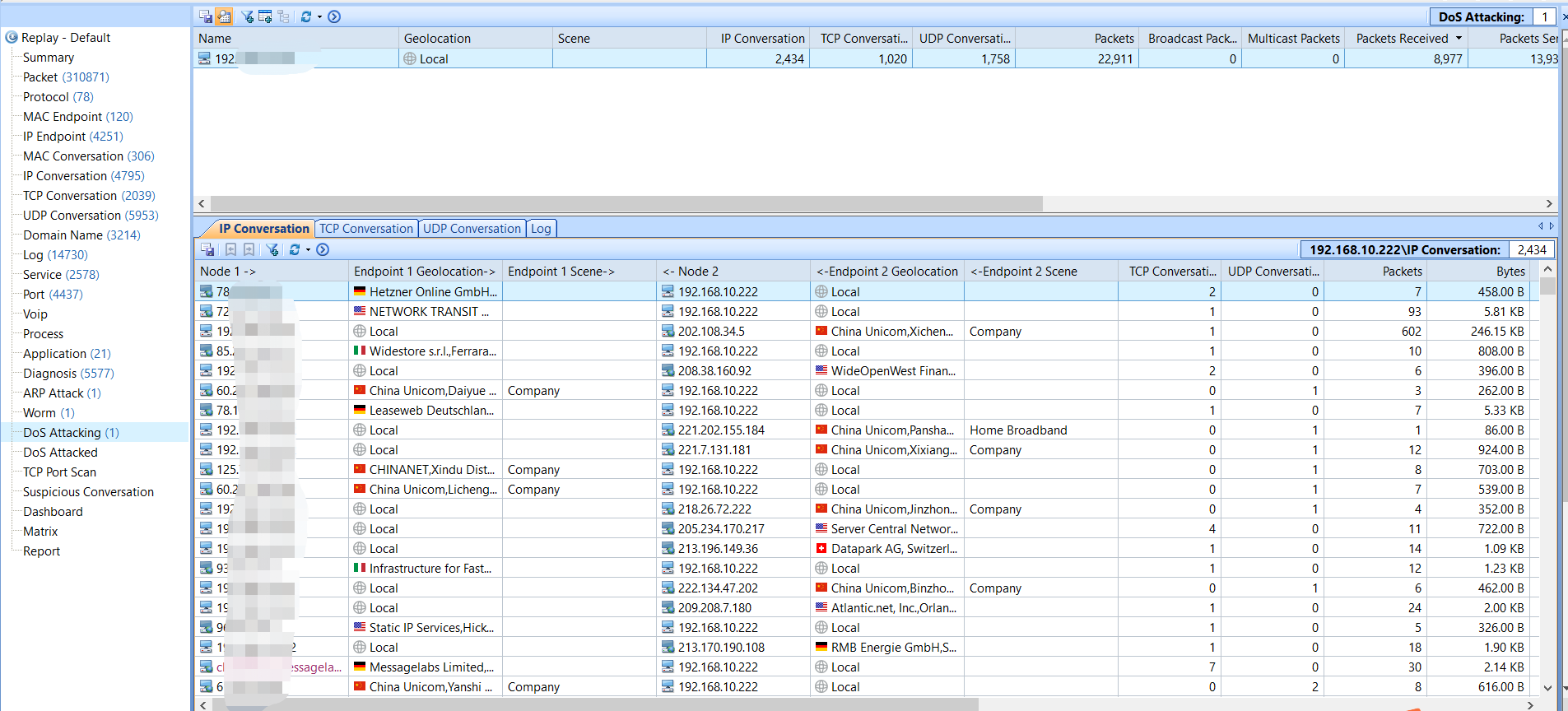1568x711 pixels.
Task: Open Report in left tree
Action: click(x=41, y=551)
